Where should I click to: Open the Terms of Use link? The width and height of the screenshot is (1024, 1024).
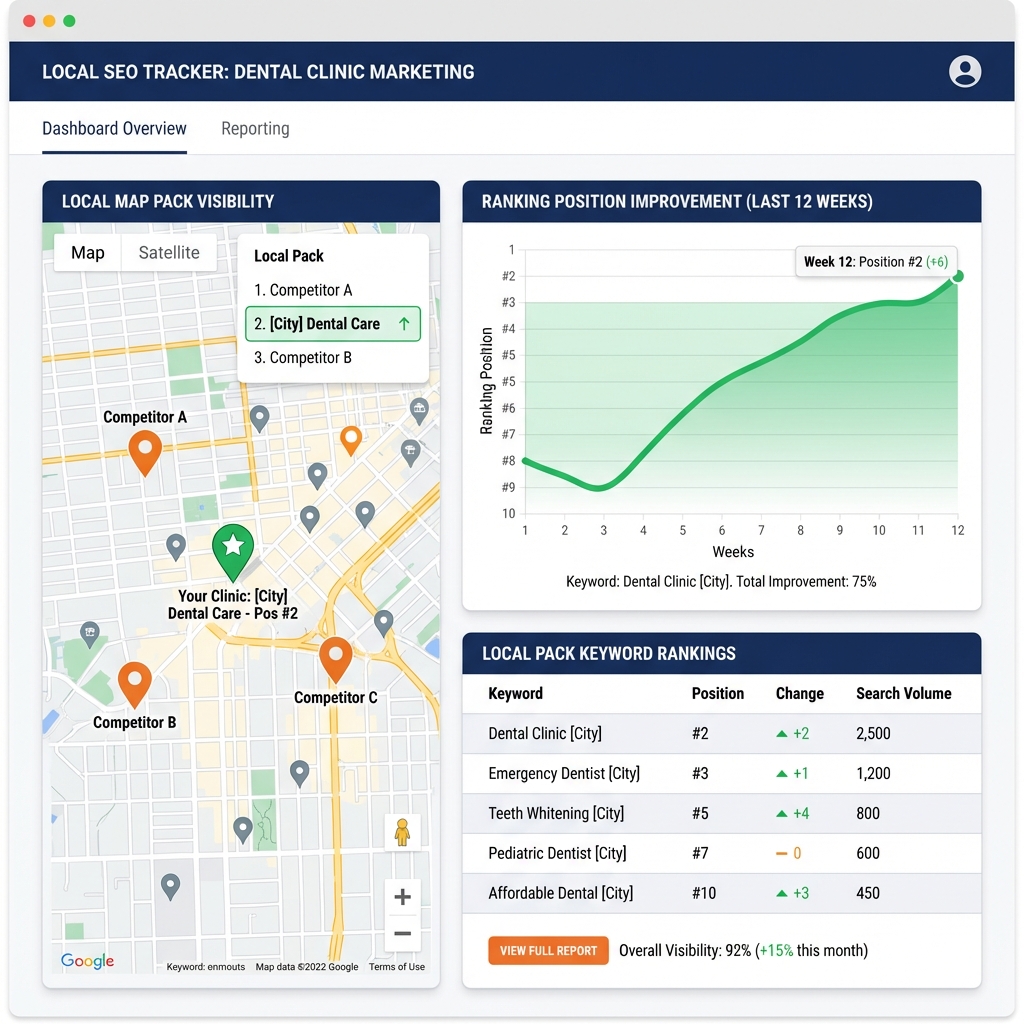click(396, 967)
